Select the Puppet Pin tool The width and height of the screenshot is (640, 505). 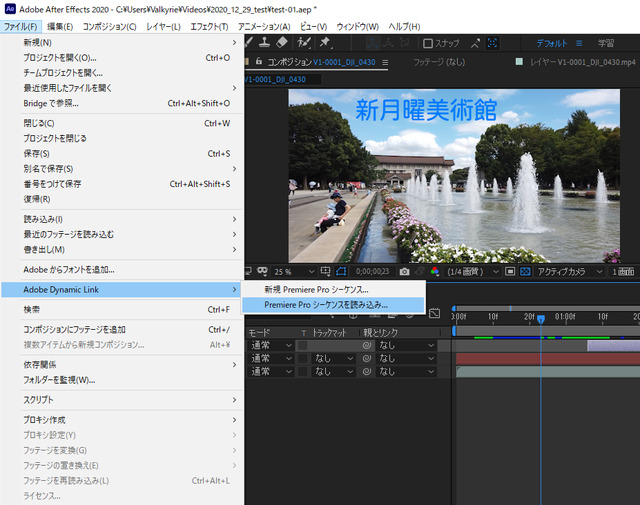(x=325, y=42)
